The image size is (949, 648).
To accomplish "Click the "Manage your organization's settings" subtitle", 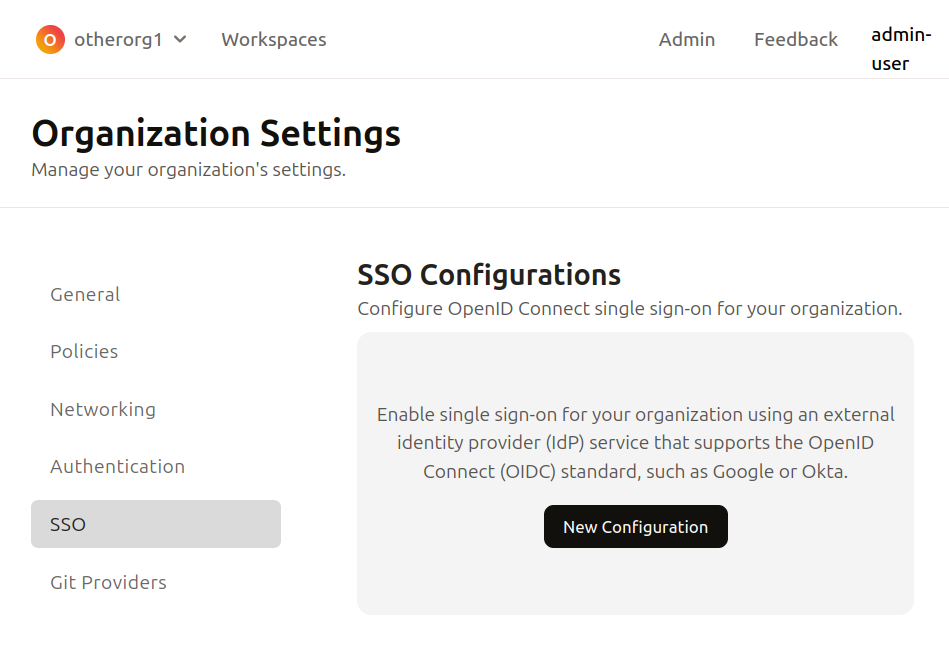I will pos(188,170).
